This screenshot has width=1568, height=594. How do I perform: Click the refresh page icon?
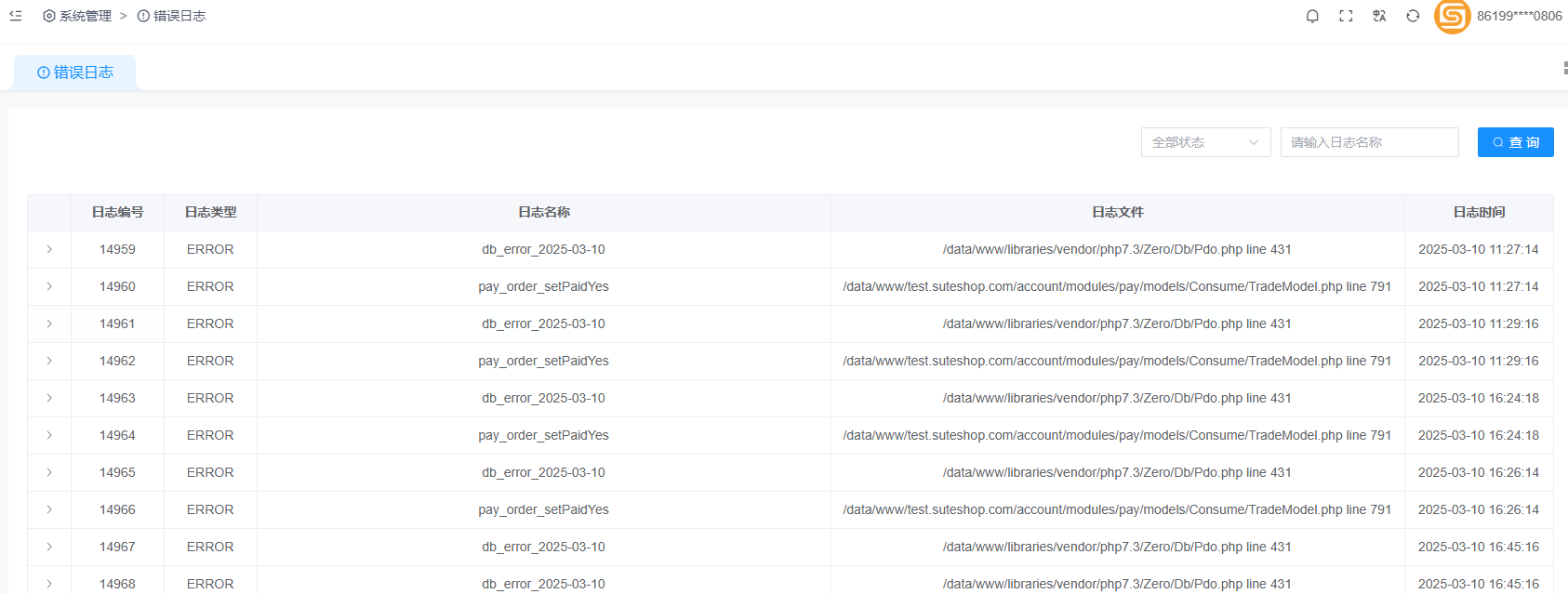click(x=1413, y=16)
